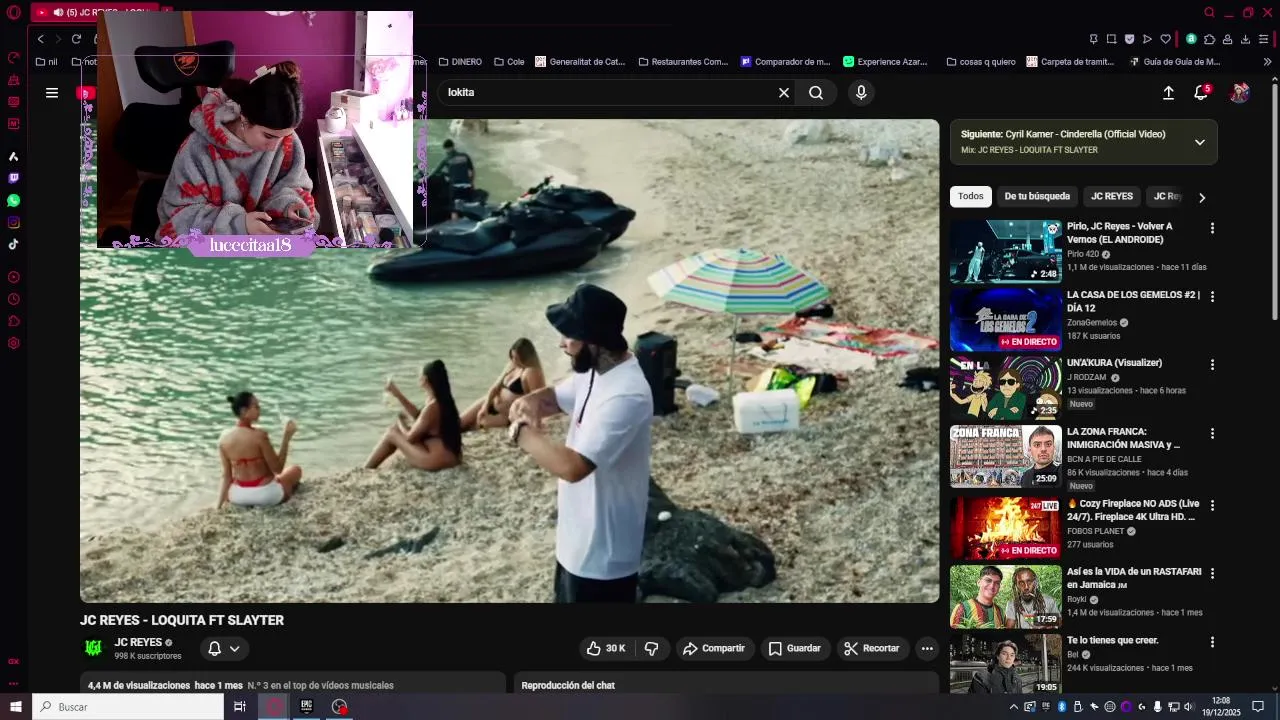Click the Guardar save button
Viewport: 1280px width, 720px height.
click(x=795, y=649)
